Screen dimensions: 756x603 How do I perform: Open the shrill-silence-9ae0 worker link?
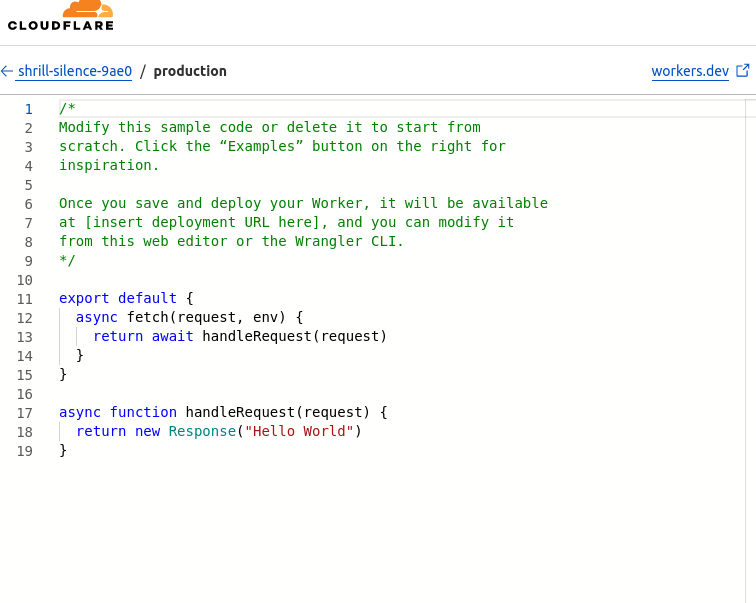coord(75,71)
